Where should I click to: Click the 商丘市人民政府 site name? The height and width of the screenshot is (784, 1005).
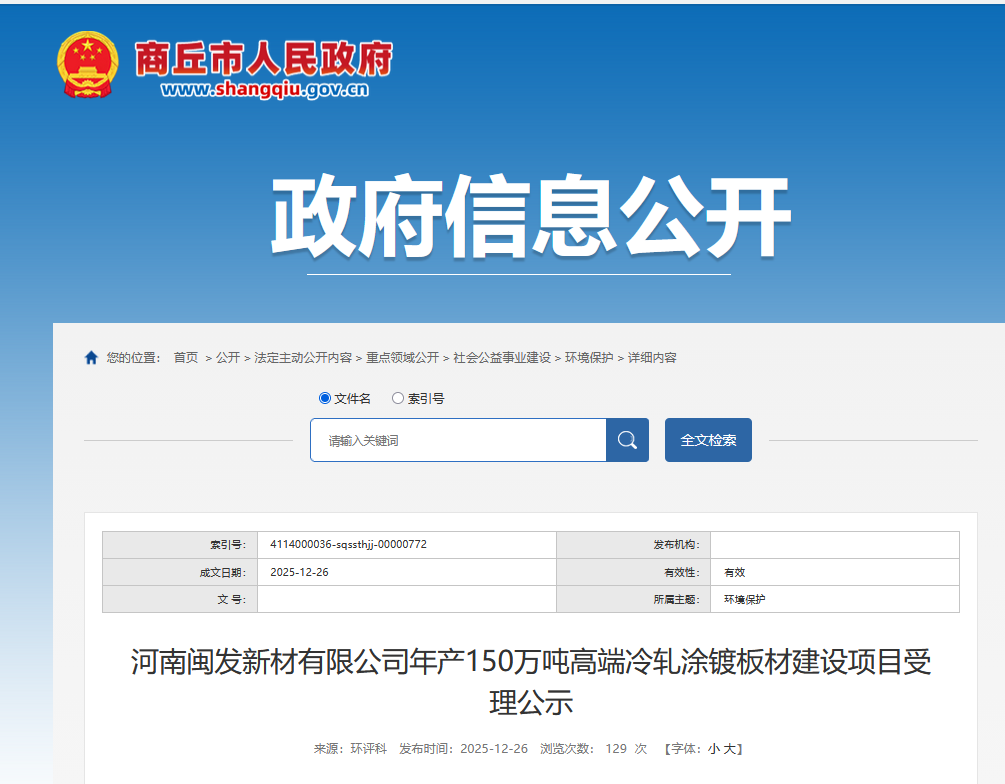[x=266, y=57]
